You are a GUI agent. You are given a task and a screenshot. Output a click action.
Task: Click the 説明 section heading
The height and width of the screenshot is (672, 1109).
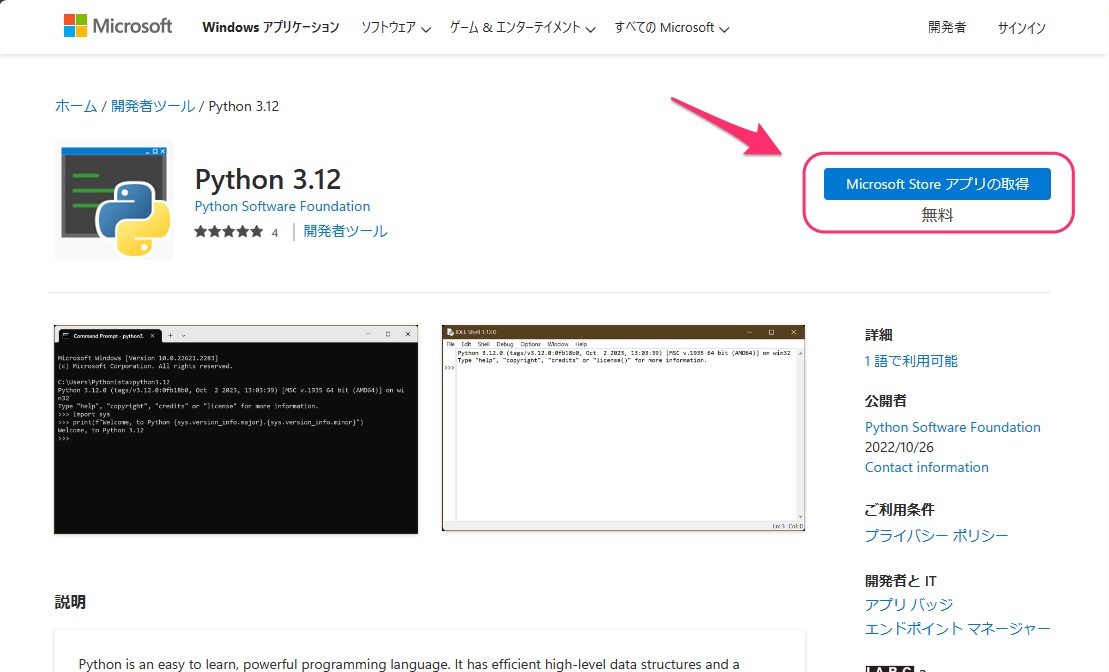click(70, 602)
